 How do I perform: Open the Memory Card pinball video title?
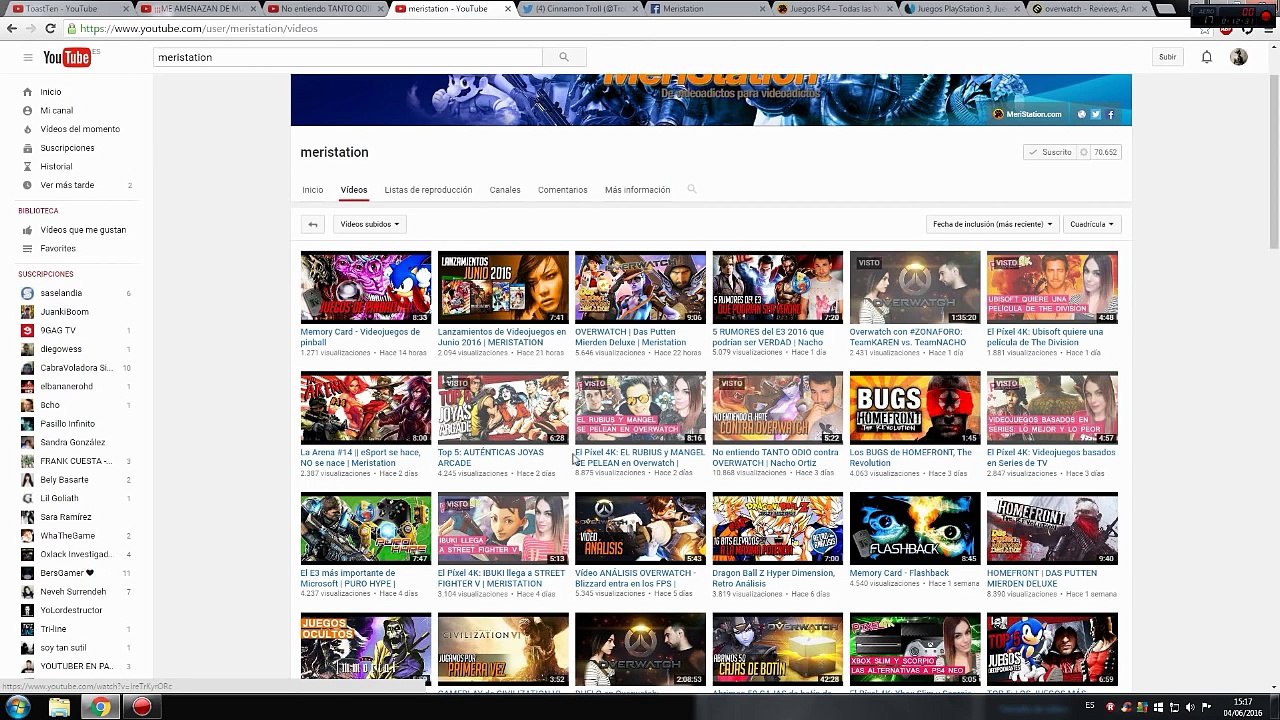click(361, 337)
